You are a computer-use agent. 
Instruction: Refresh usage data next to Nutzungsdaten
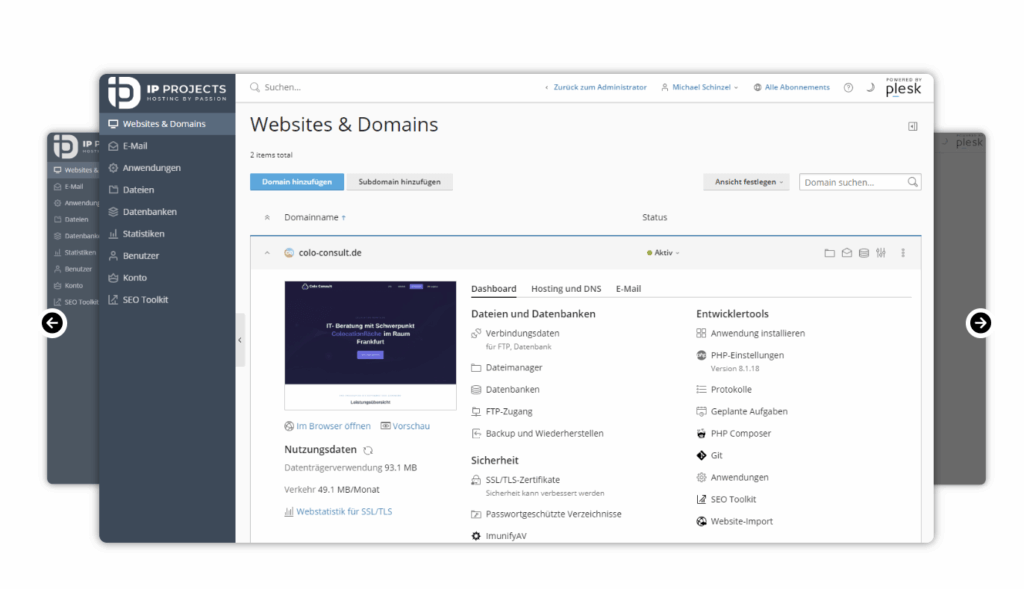pyautogui.click(x=368, y=451)
